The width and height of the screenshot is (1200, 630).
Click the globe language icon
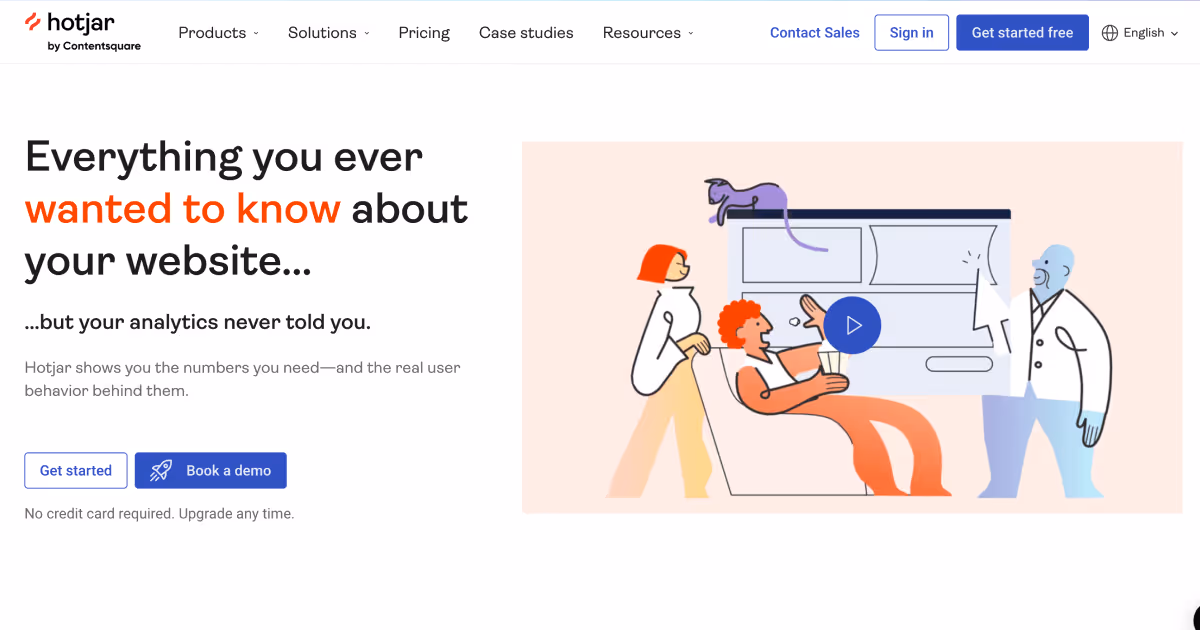[1109, 33]
